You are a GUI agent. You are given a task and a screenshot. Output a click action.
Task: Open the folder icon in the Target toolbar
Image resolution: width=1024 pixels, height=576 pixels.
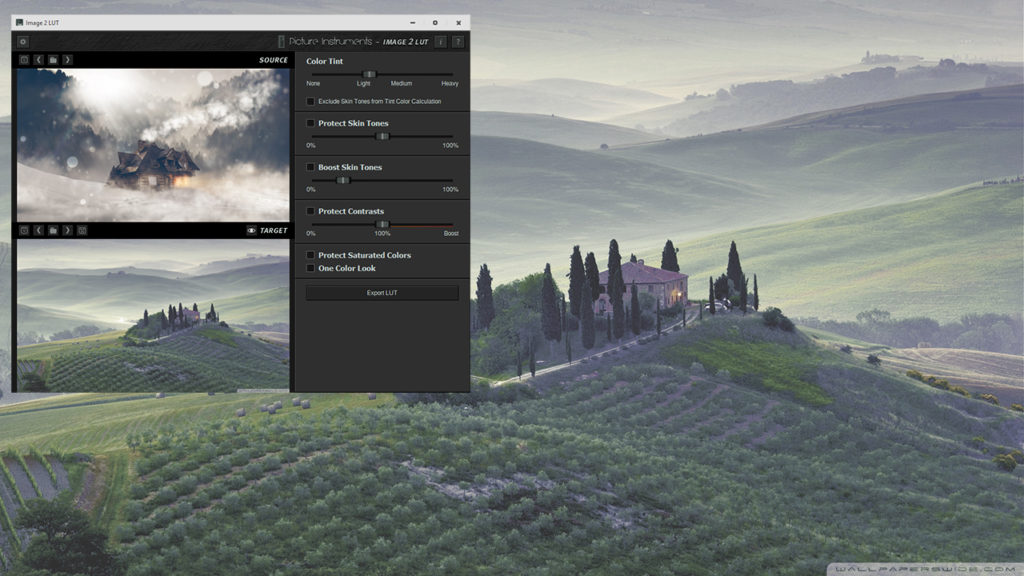pyautogui.click(x=52, y=230)
